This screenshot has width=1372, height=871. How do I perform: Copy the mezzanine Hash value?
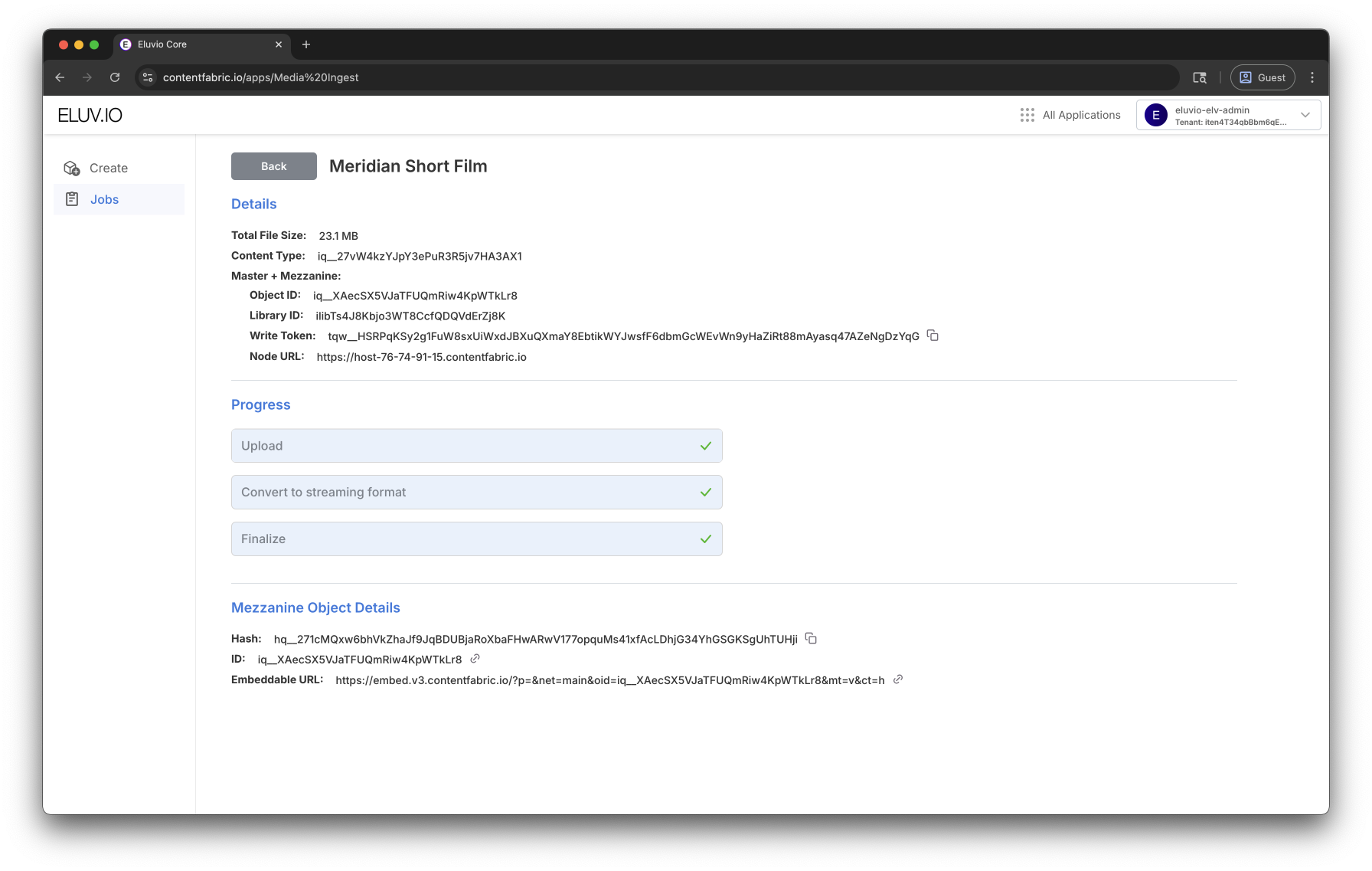pos(811,639)
